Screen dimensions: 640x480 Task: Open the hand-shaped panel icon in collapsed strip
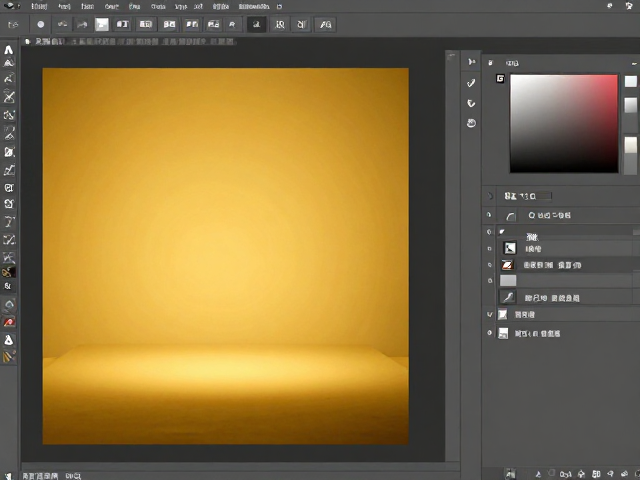coord(471,123)
